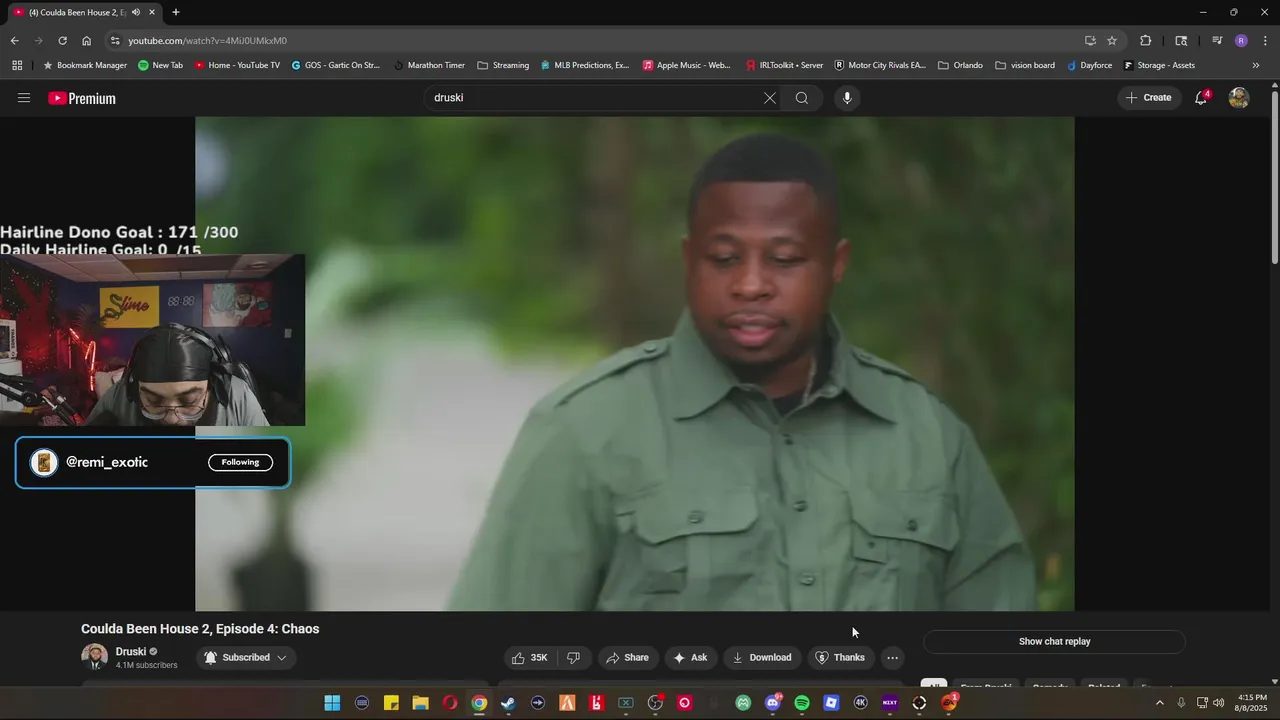This screenshot has width=1280, height=720.
Task: Send Thanks to the creator
Action: pyautogui.click(x=840, y=657)
